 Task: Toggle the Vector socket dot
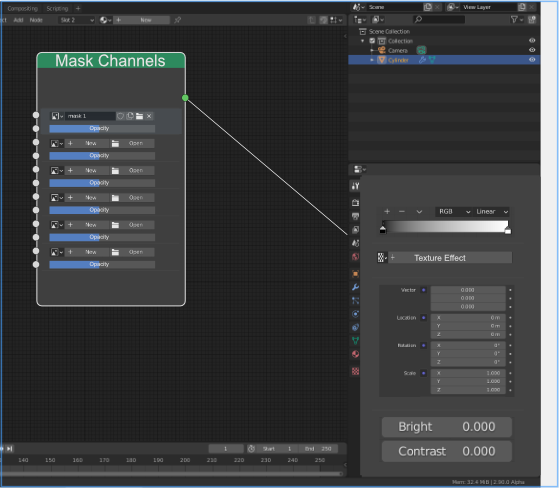click(424, 290)
